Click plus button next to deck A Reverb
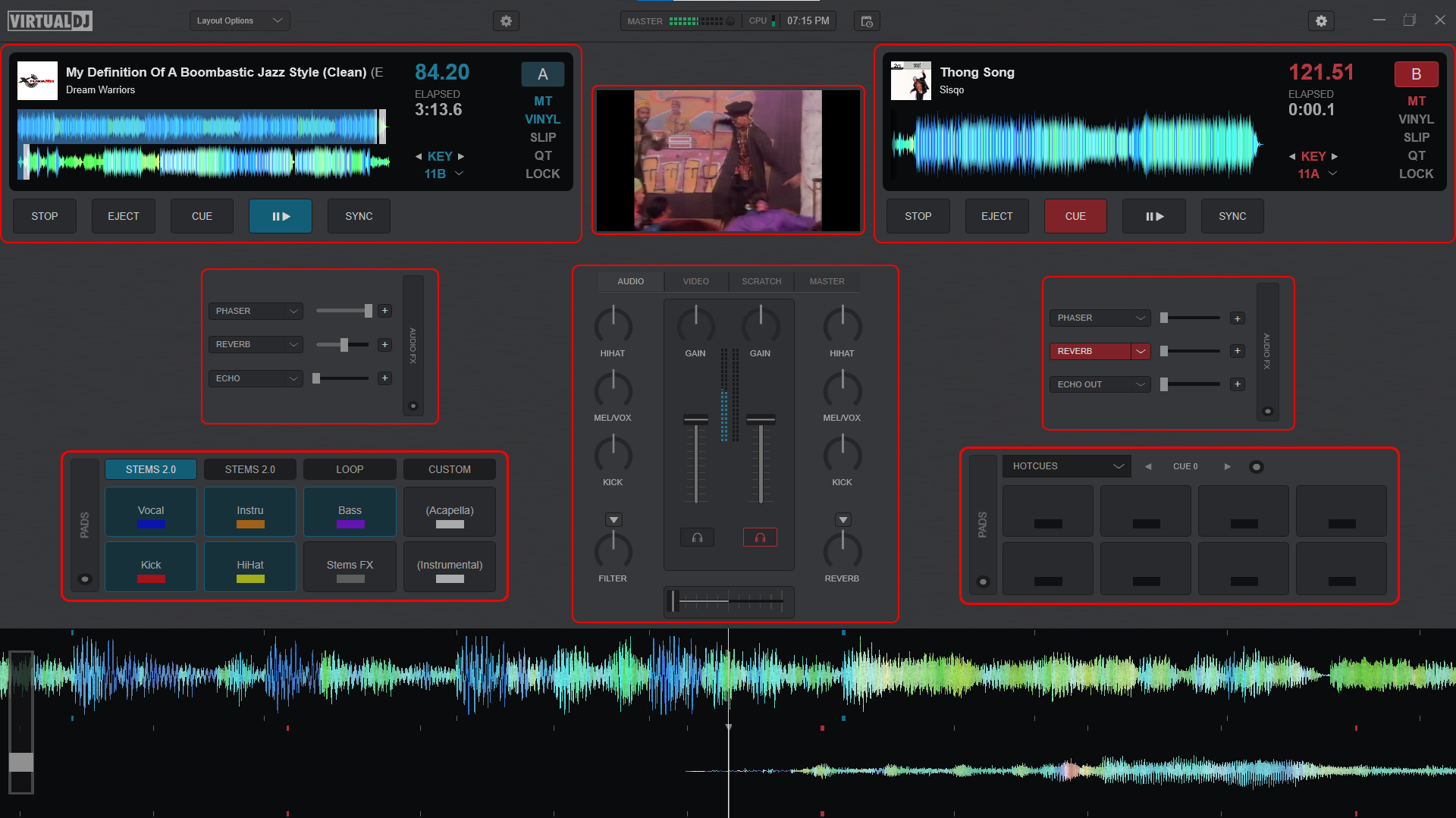 [385, 344]
